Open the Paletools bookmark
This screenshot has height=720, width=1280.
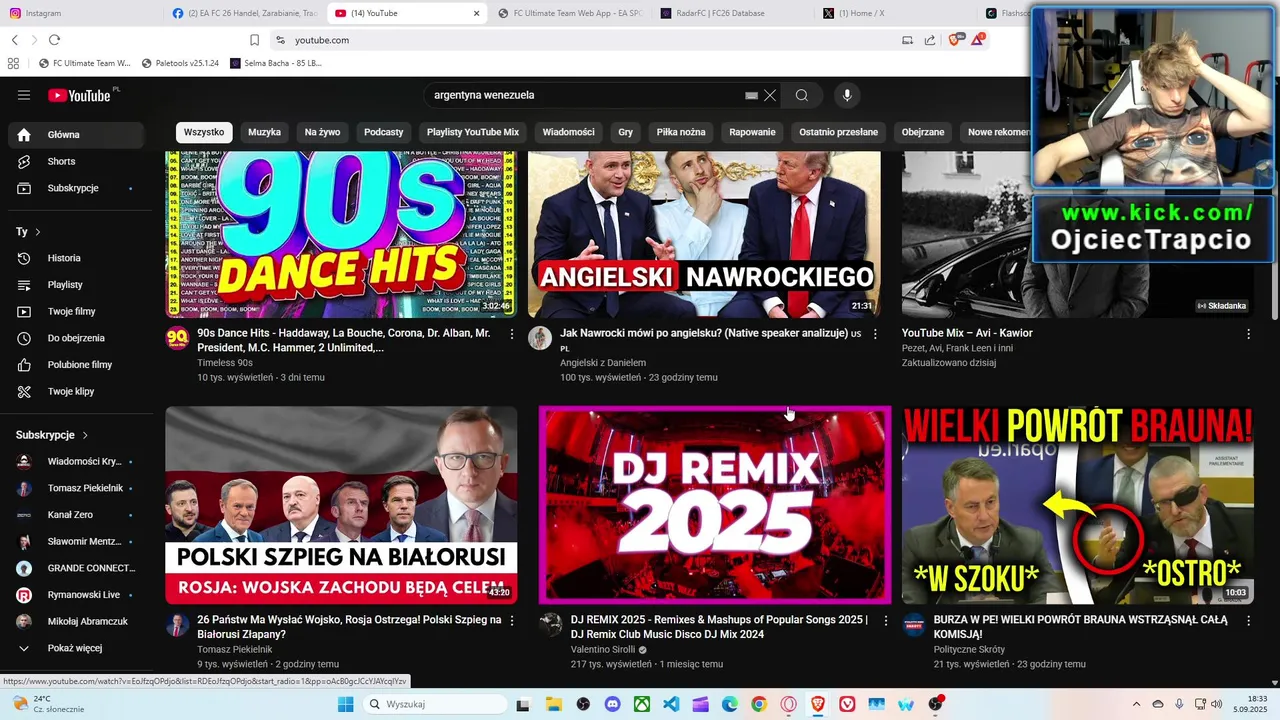pyautogui.click(x=181, y=63)
